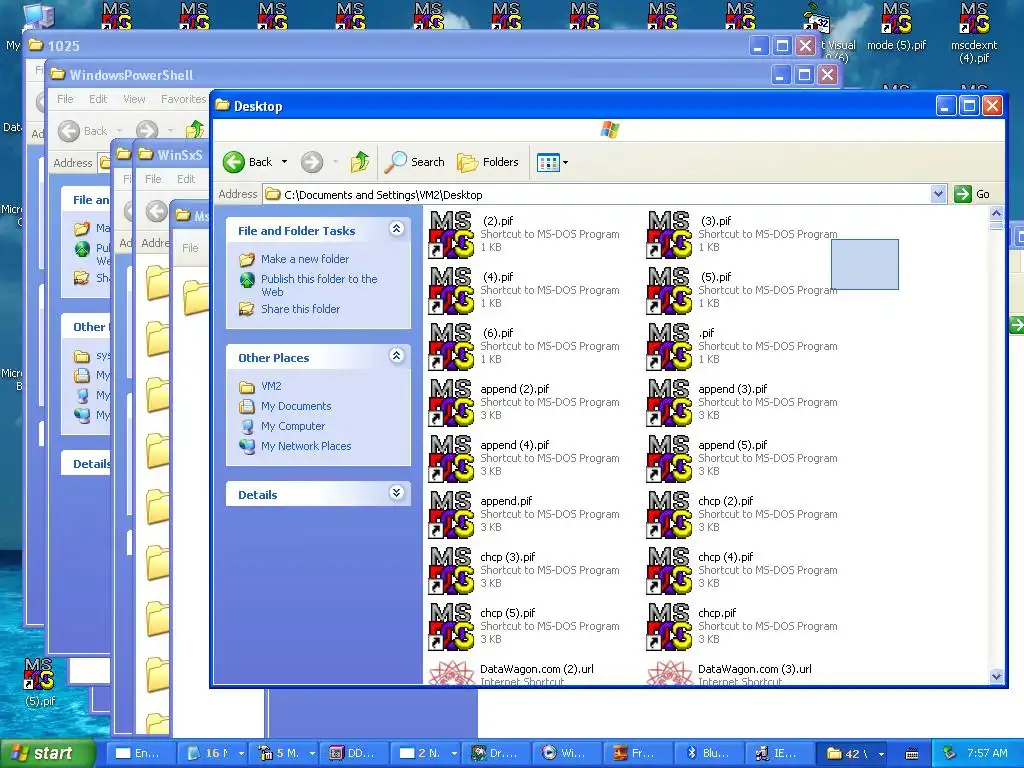The height and width of the screenshot is (768, 1024).
Task: Click Share this folder link
Action: tap(300, 309)
